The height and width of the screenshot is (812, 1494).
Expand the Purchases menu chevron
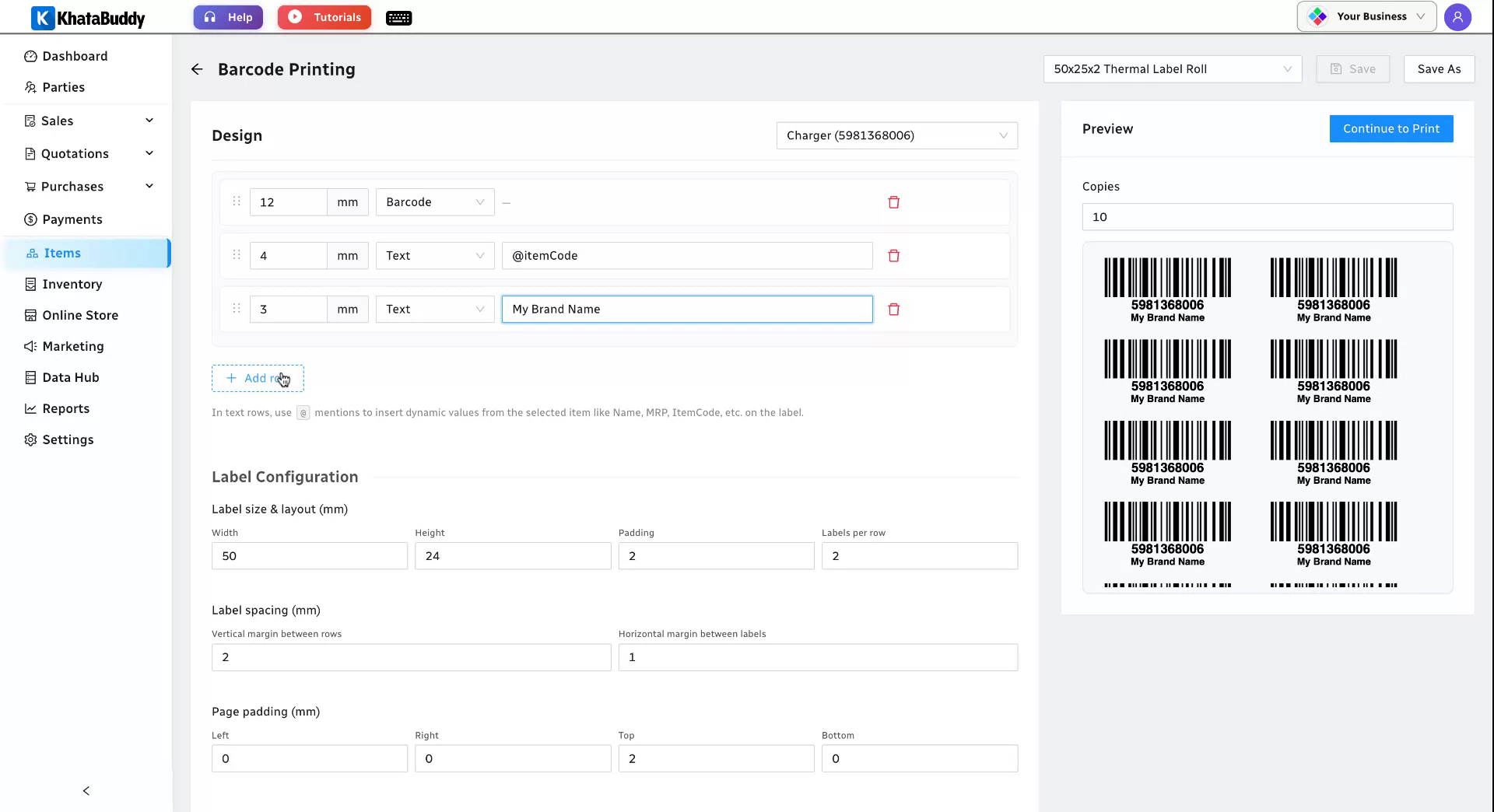pyautogui.click(x=149, y=186)
